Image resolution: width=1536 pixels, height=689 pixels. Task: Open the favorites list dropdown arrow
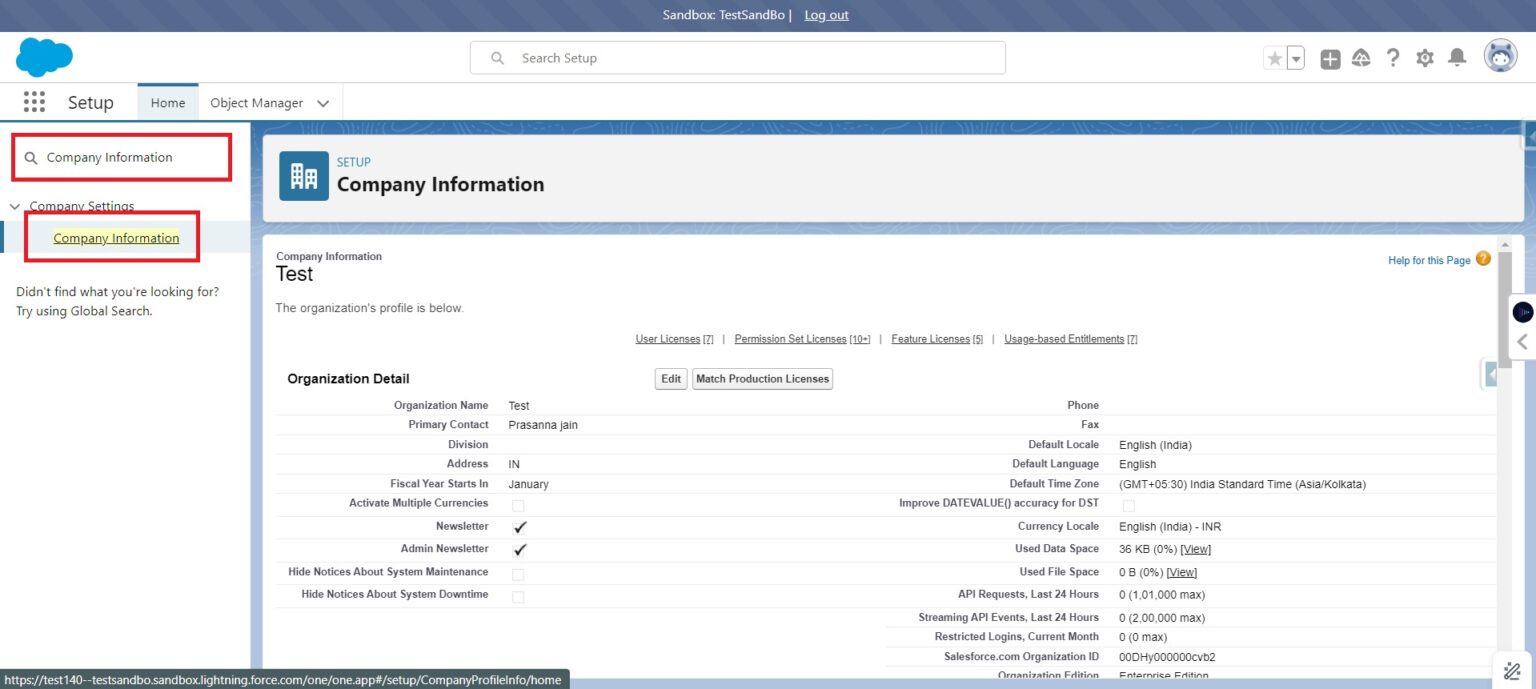point(1294,58)
